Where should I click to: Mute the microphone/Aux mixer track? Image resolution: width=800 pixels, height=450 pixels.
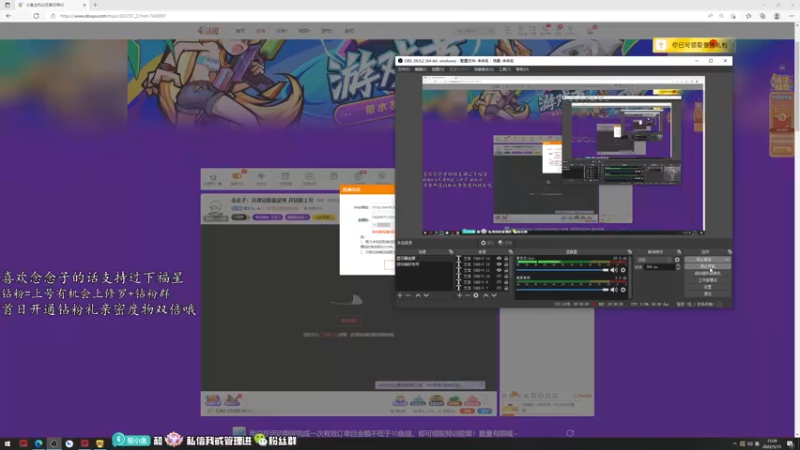point(614,270)
